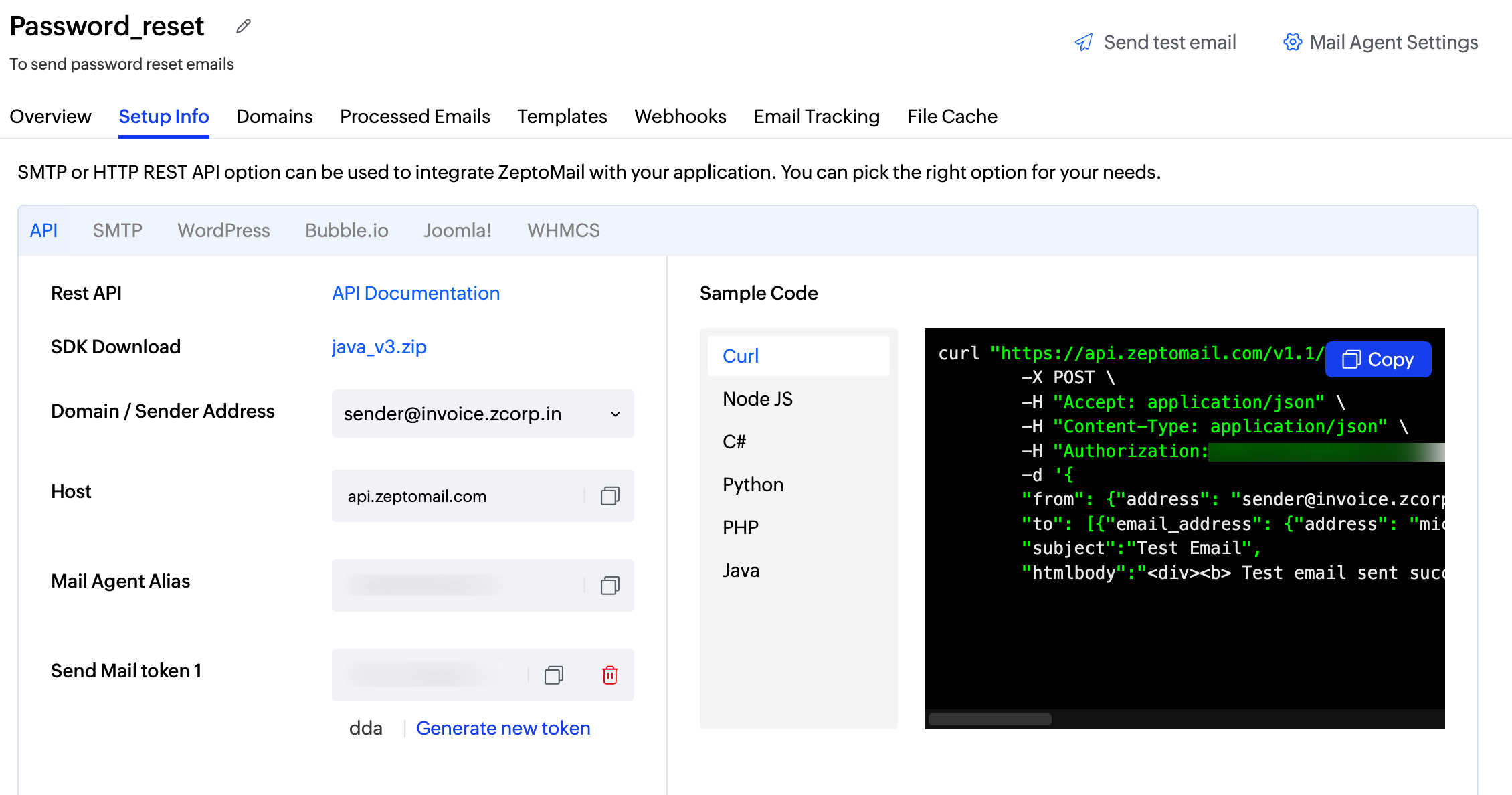Copy the sample code with Copy button

(1378, 359)
